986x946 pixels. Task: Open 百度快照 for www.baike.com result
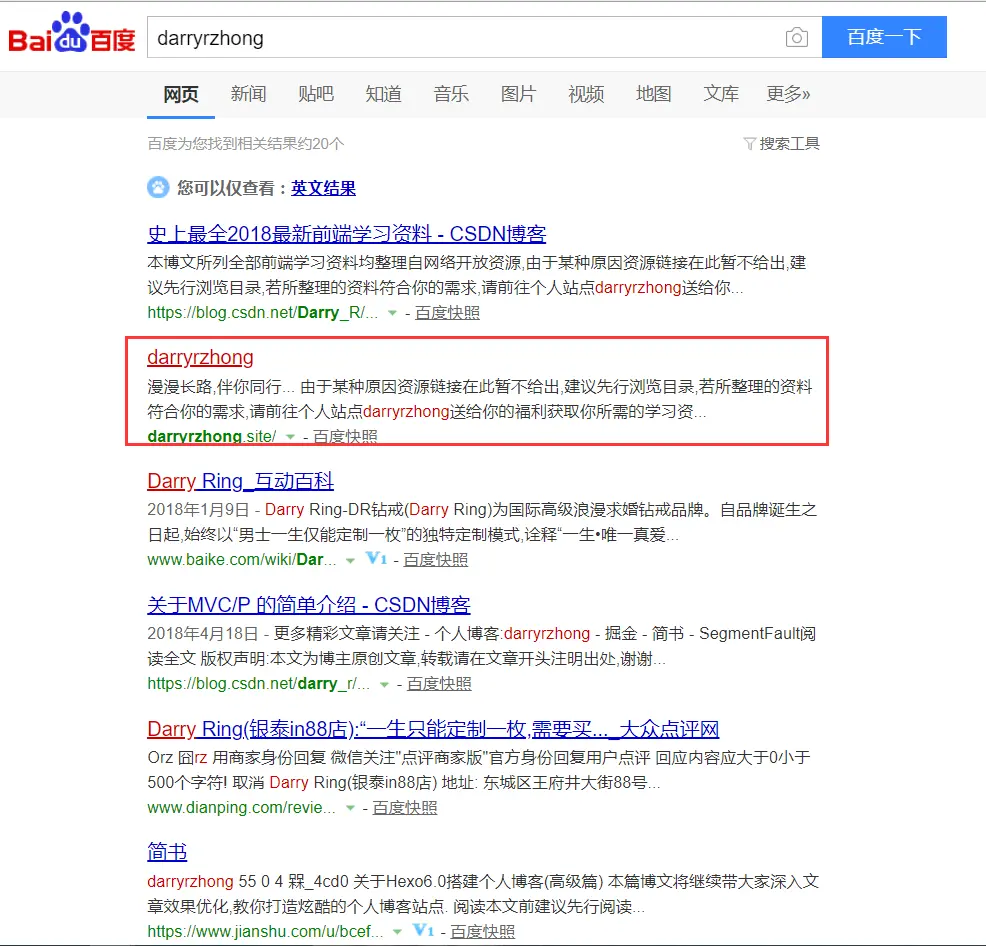pos(435,560)
